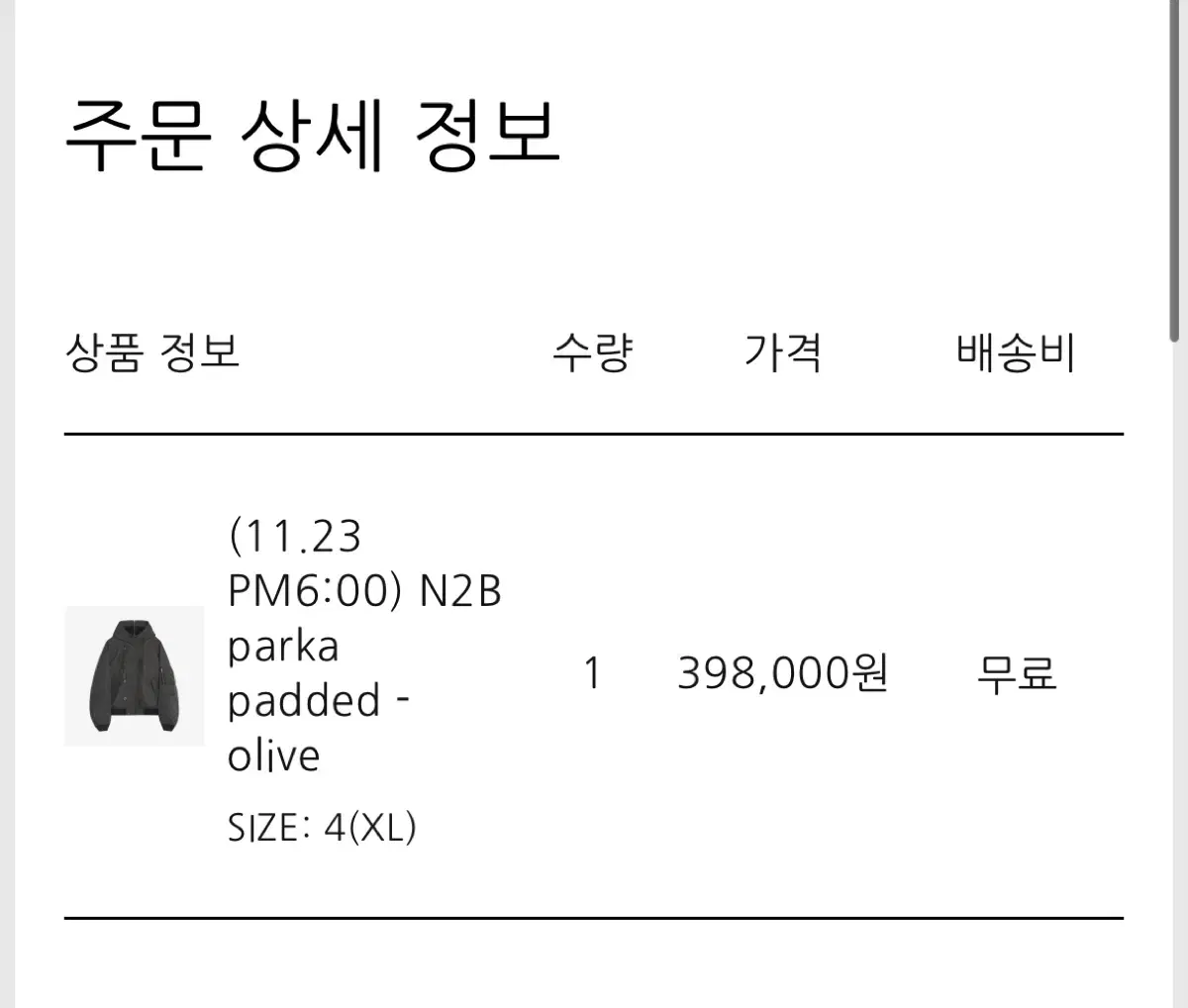Open the olive parka jacket thumbnail
1188x1008 pixels.
pyautogui.click(x=135, y=675)
